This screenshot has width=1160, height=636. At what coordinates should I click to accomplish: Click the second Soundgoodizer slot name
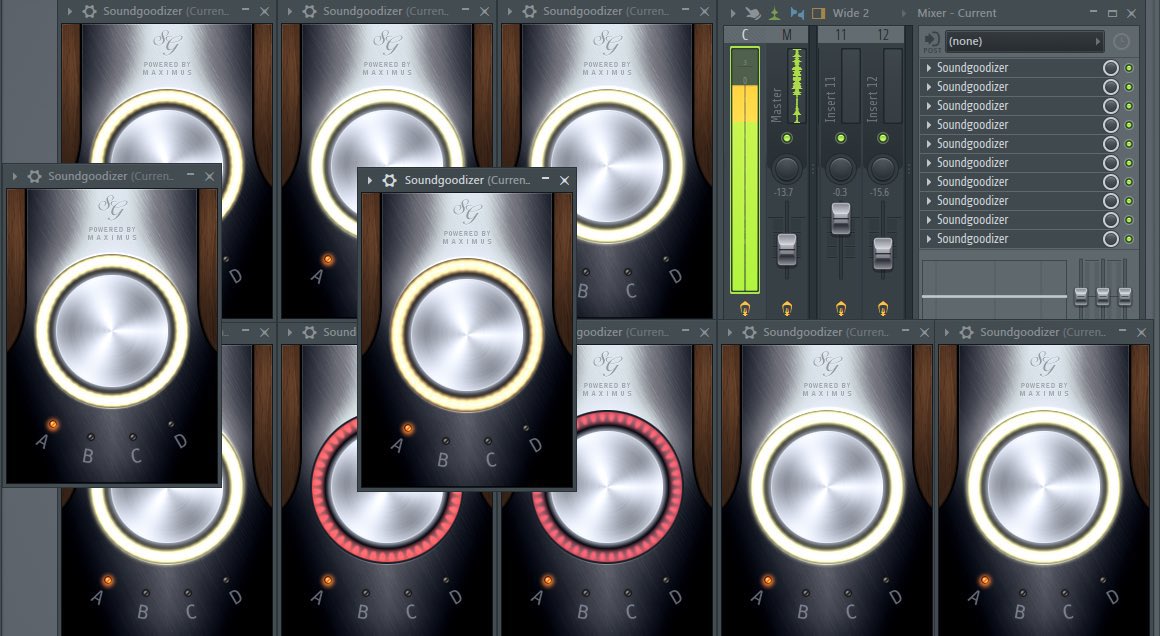pyautogui.click(x=972, y=87)
